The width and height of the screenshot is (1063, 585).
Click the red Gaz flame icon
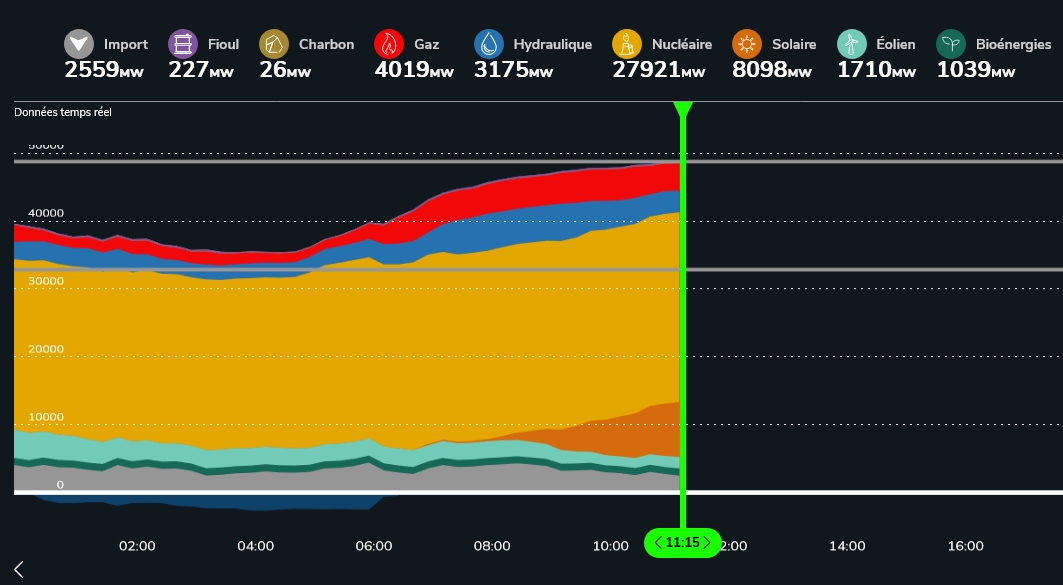click(389, 44)
